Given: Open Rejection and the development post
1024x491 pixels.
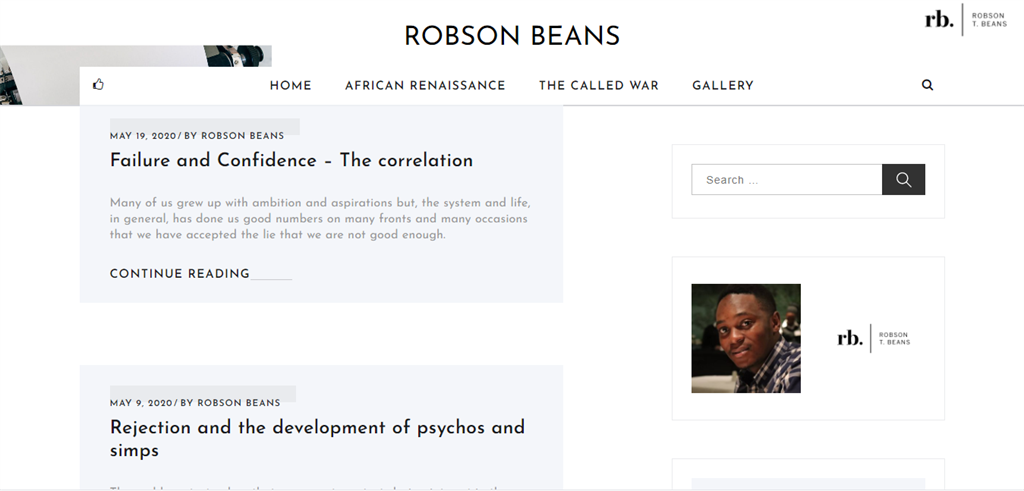Looking at the screenshot, I should 317,438.
